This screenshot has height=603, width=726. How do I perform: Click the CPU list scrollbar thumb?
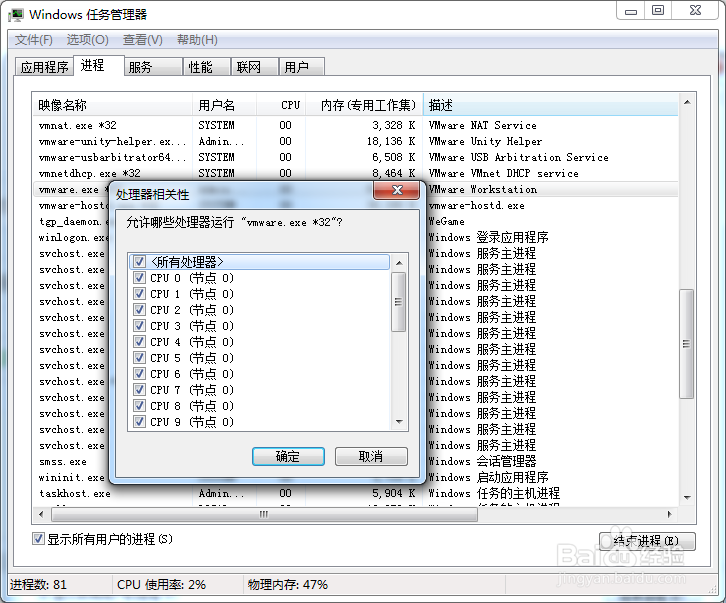pos(399,302)
